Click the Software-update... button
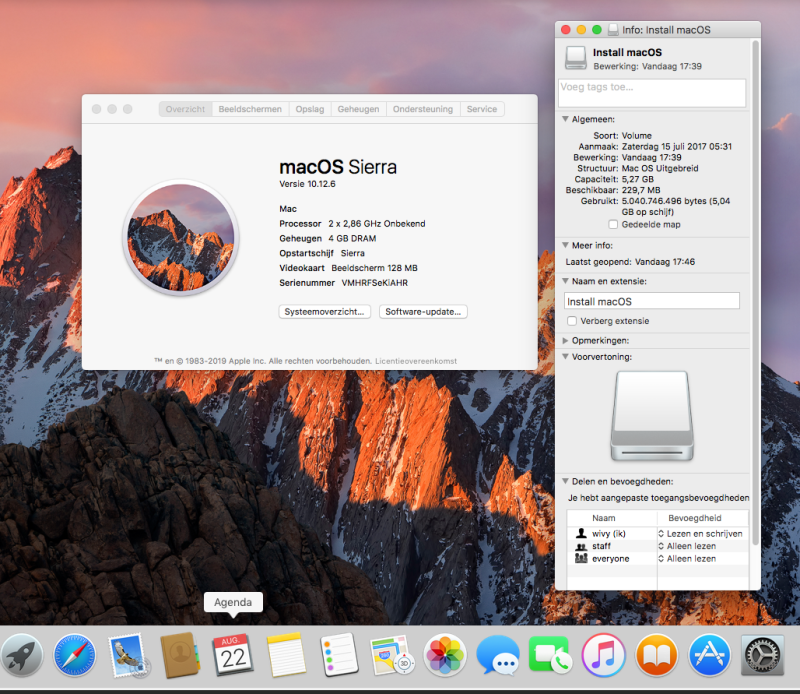 click(423, 312)
